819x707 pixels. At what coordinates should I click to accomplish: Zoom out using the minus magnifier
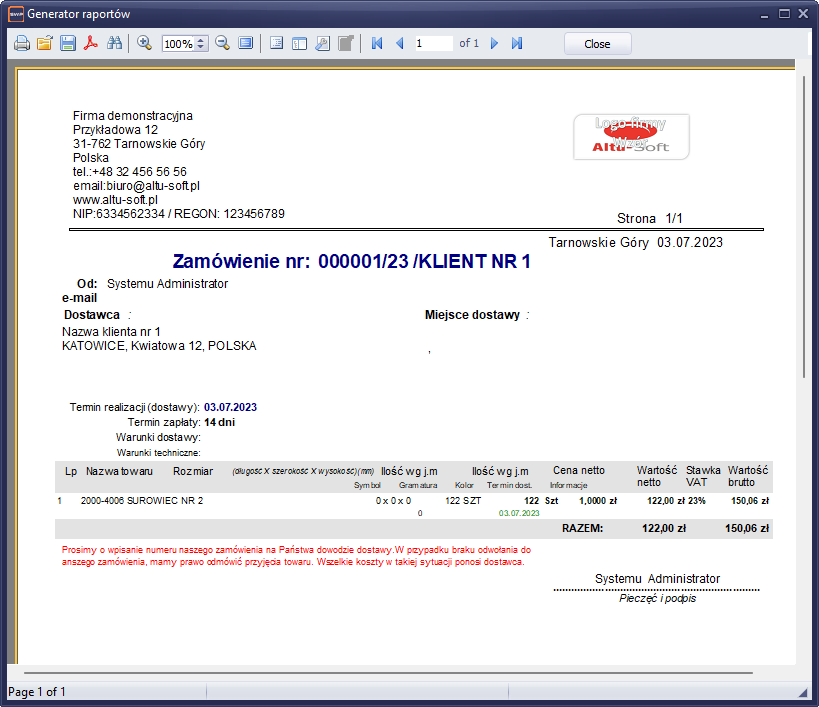[x=222, y=44]
